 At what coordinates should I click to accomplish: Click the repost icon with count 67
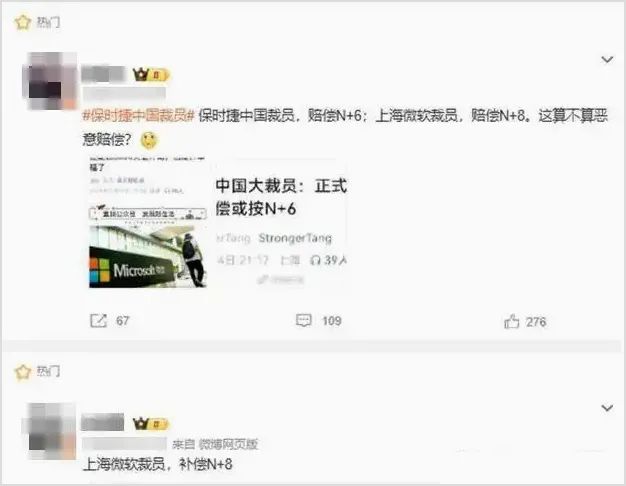point(99,321)
